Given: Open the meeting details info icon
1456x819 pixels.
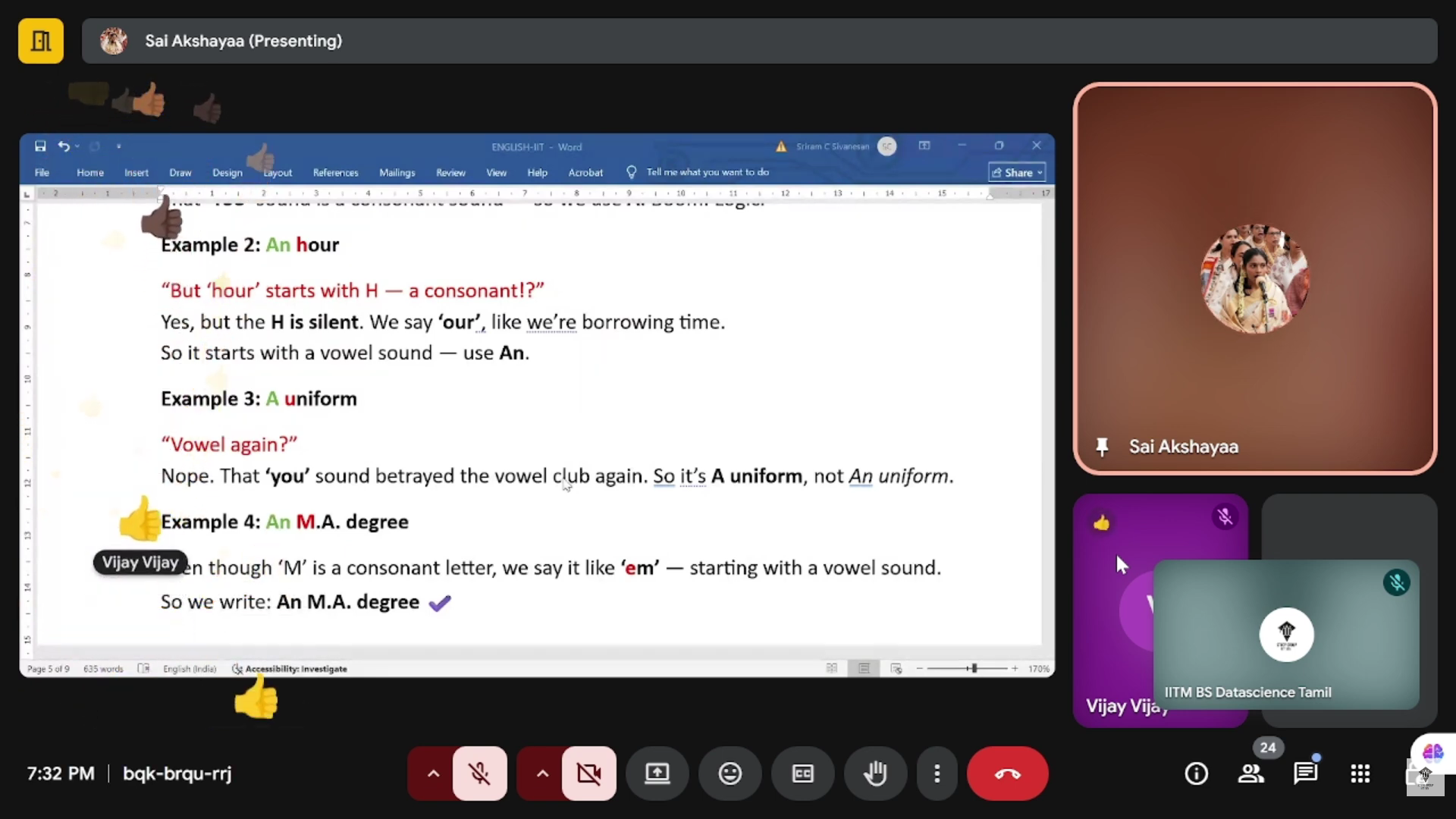Looking at the screenshot, I should [1196, 773].
